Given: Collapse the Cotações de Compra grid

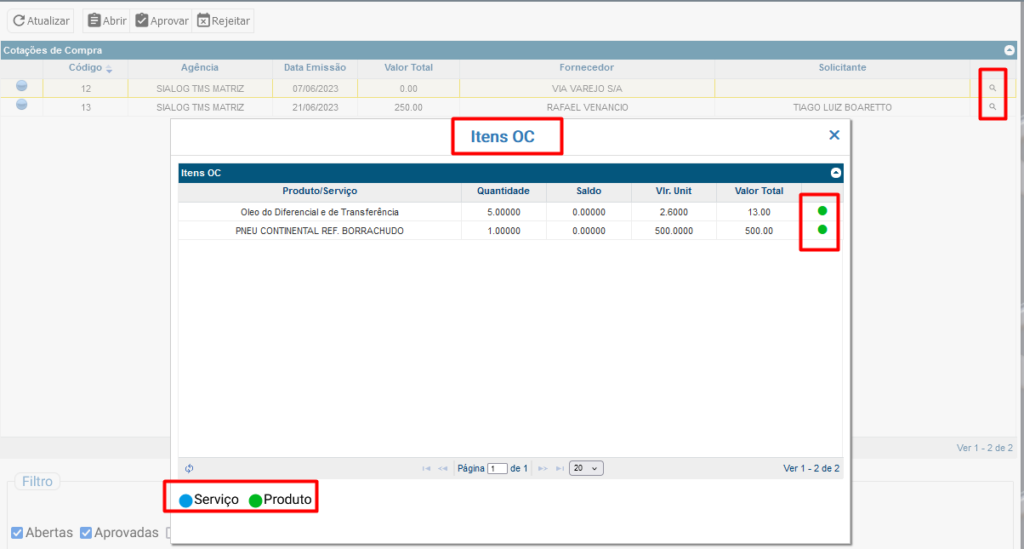Looking at the screenshot, I should 1009,50.
